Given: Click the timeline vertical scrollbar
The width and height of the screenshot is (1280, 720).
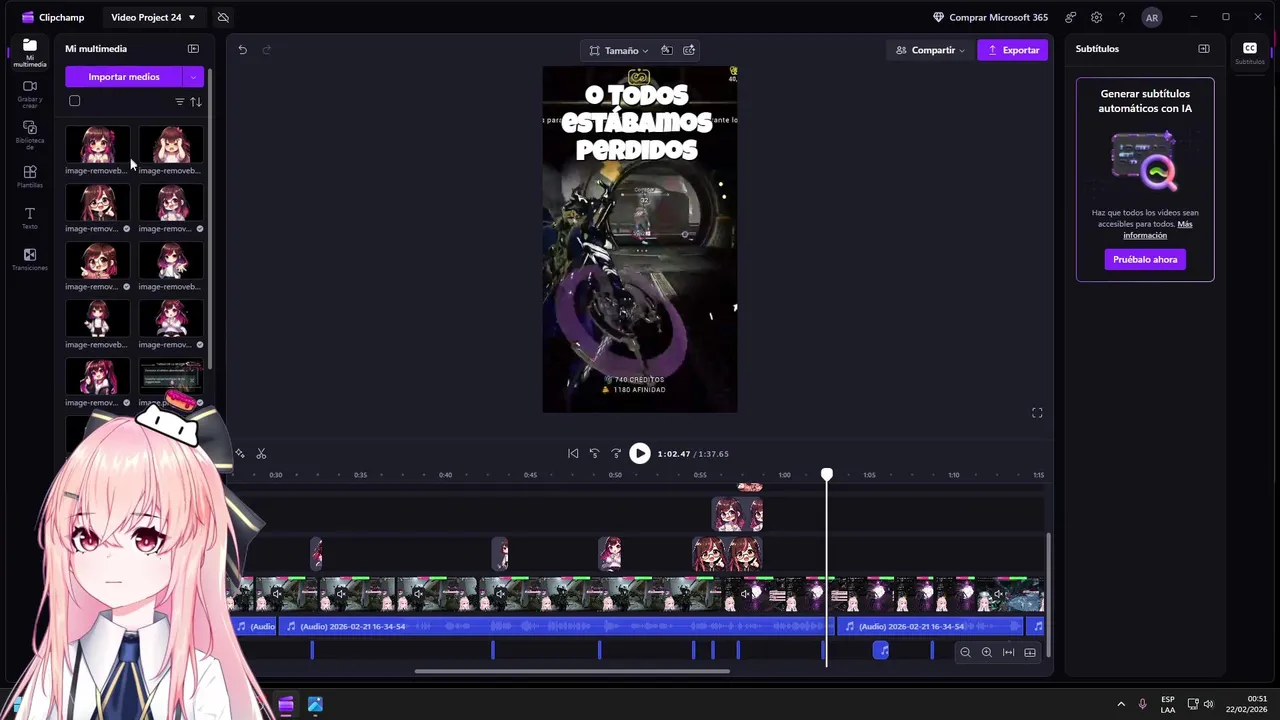Looking at the screenshot, I should click(1049, 594).
